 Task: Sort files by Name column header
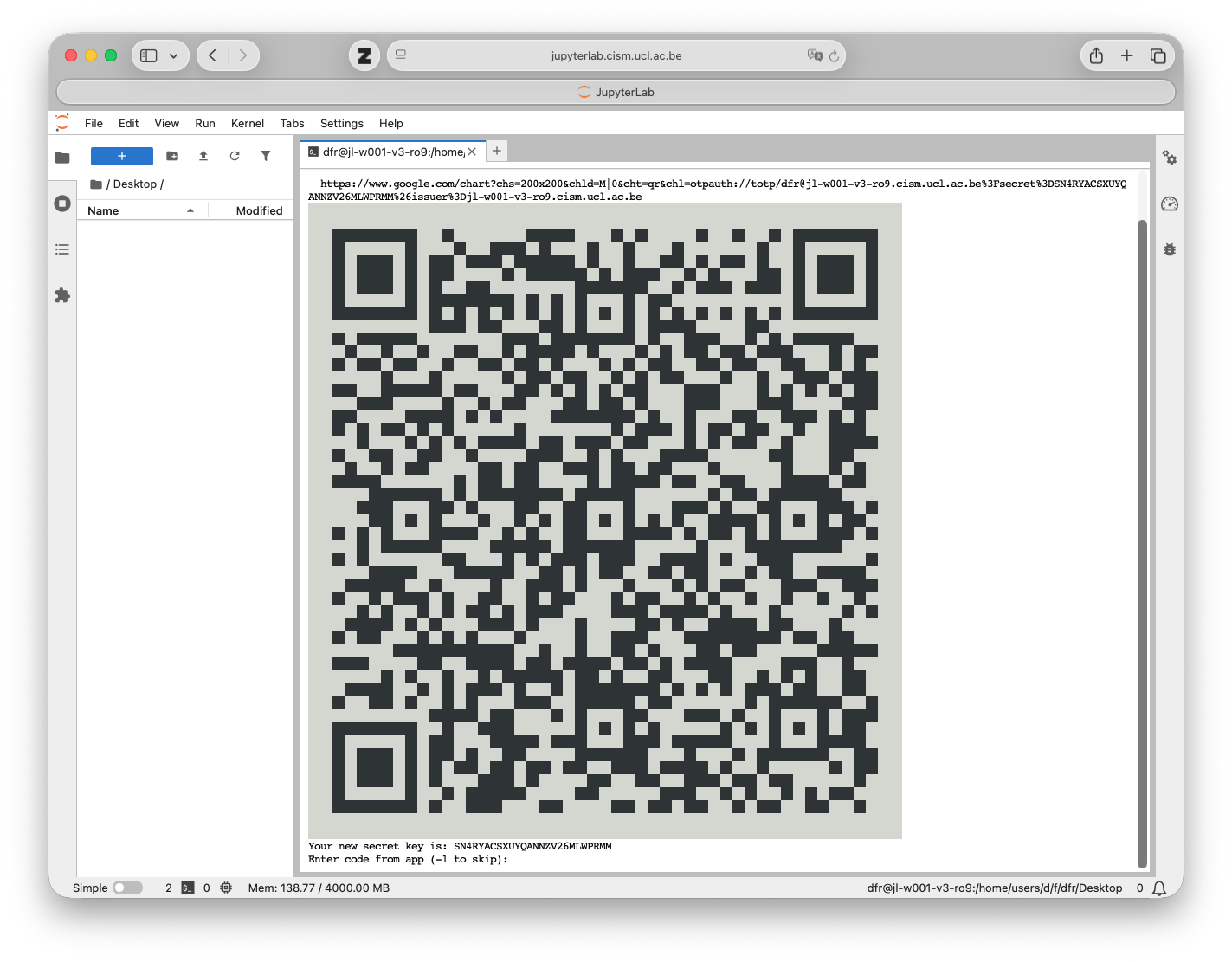pos(141,210)
